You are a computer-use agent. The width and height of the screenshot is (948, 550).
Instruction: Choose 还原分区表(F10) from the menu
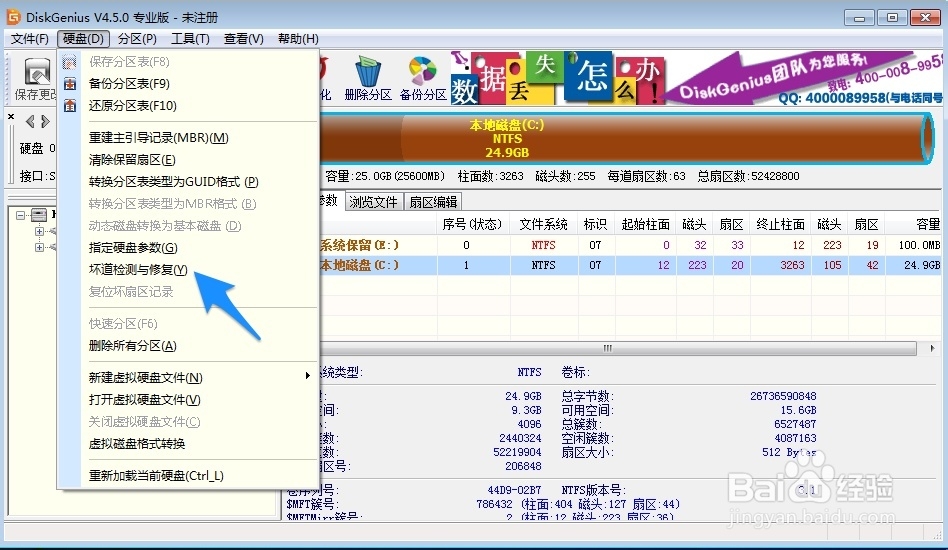point(132,106)
